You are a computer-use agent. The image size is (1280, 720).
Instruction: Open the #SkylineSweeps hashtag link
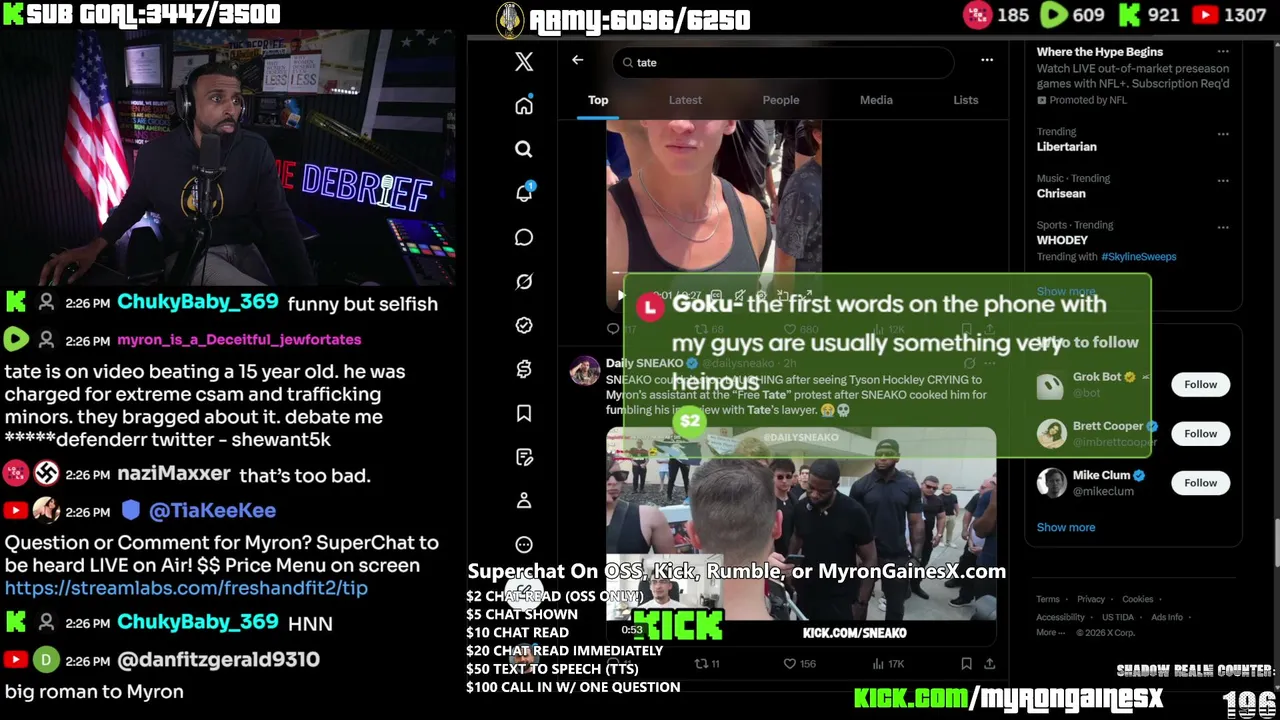[x=1138, y=257]
